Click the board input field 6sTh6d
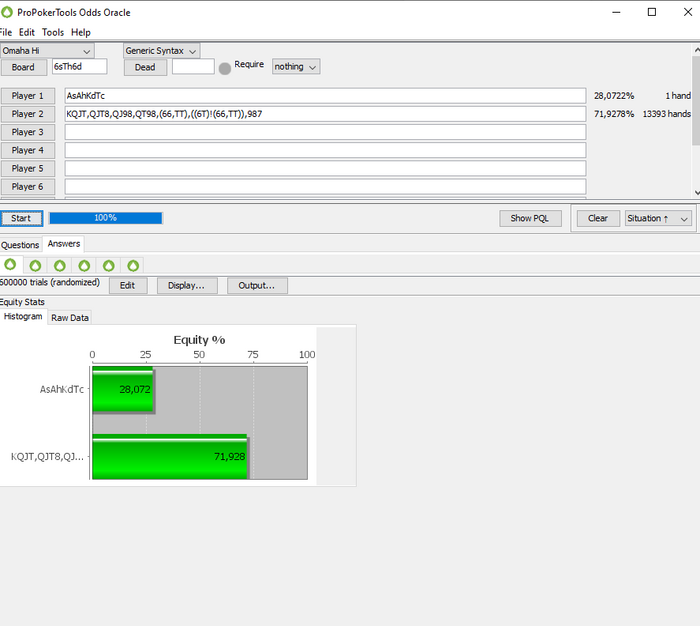 click(79, 67)
